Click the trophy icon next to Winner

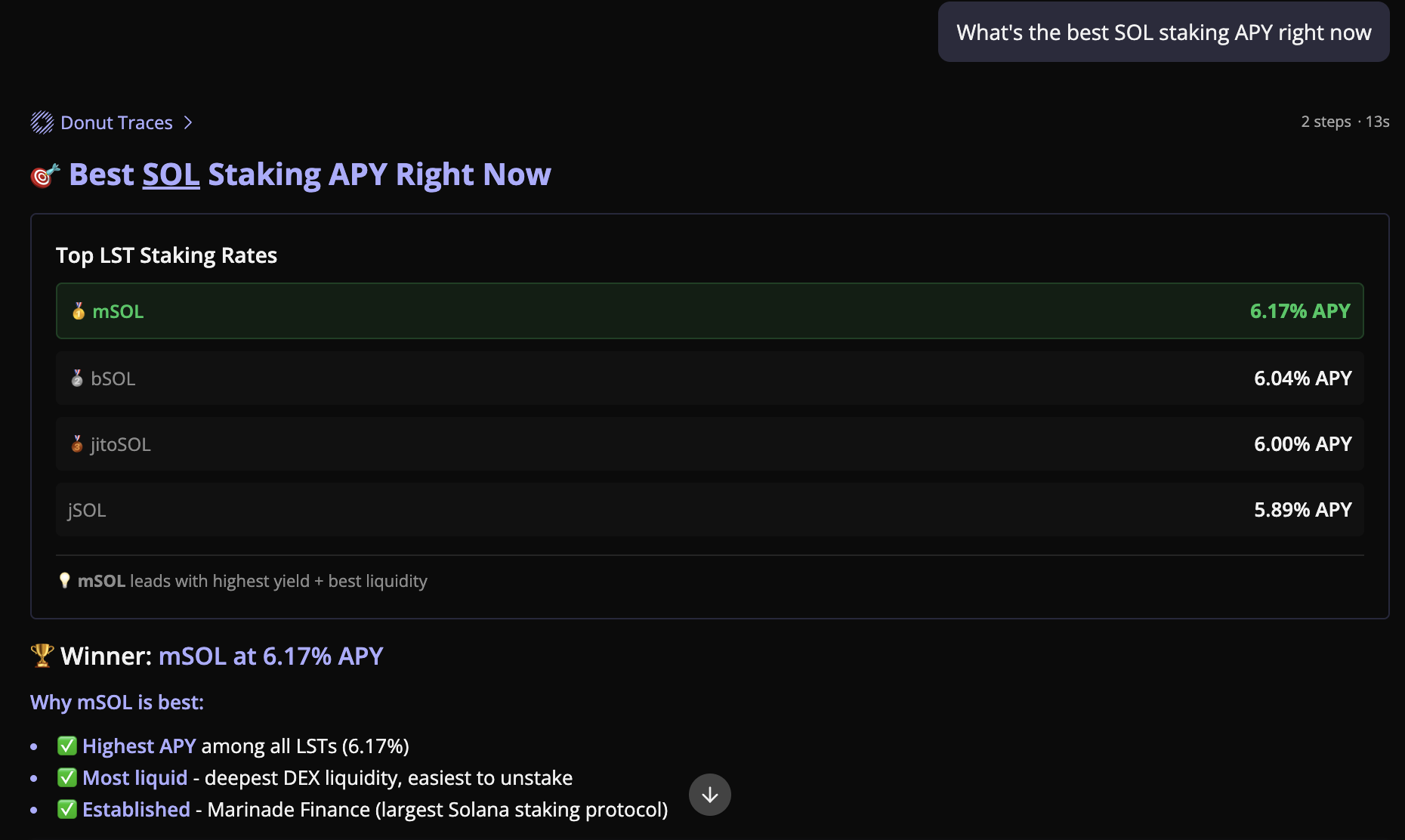[x=42, y=655]
